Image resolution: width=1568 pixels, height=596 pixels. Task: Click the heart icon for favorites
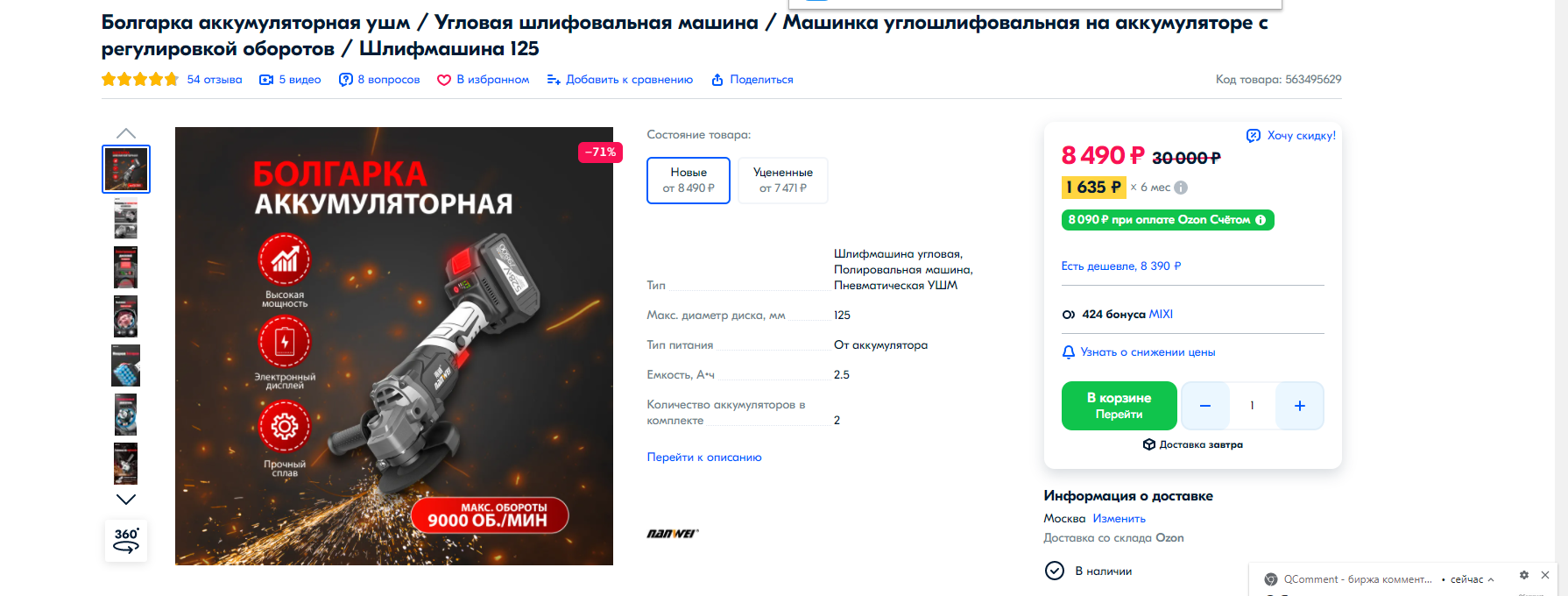click(x=444, y=80)
